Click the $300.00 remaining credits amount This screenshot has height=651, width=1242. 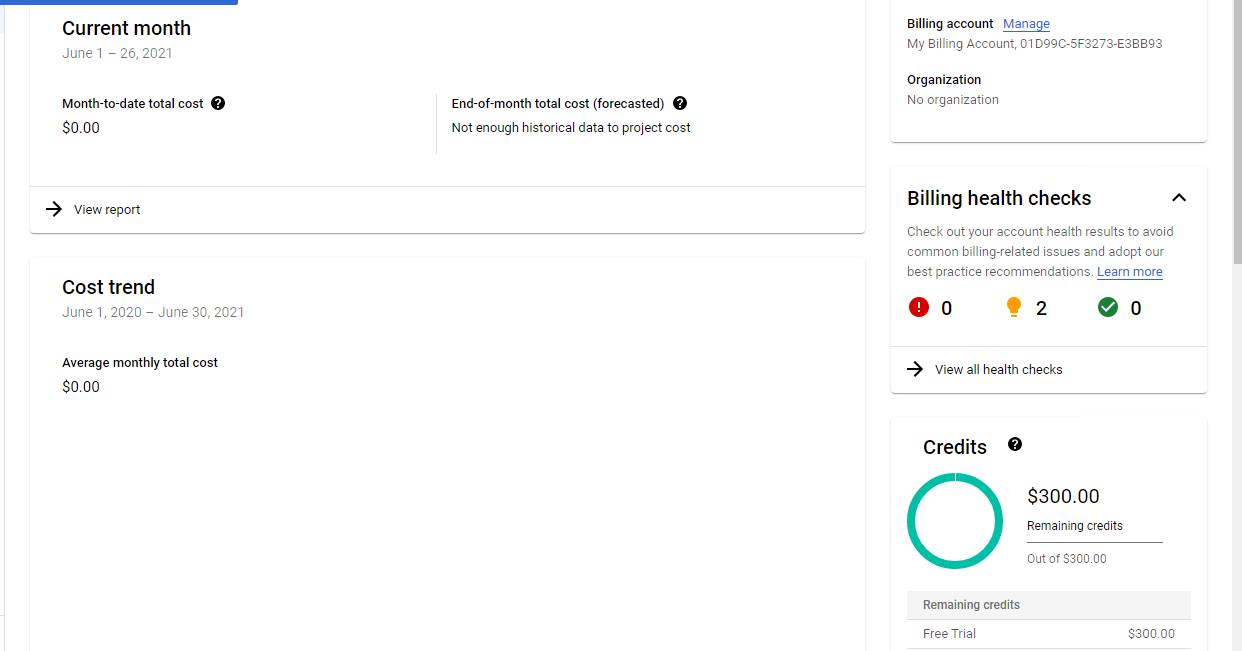[x=1063, y=496]
